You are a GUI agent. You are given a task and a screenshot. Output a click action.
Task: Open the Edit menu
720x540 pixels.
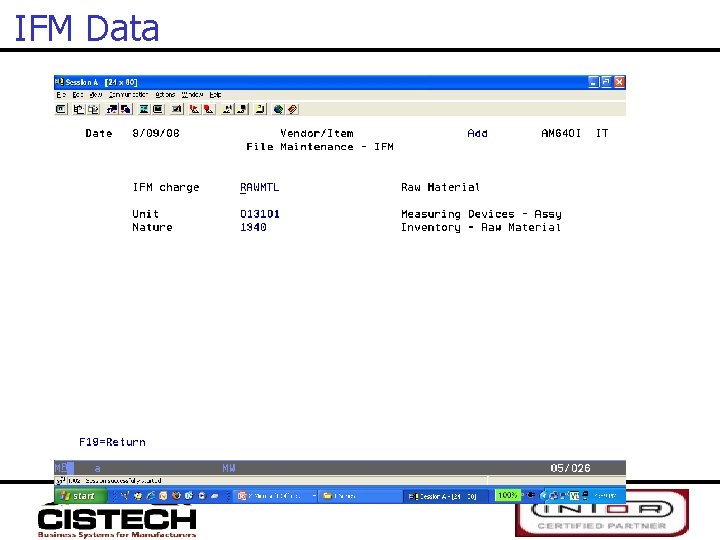78,95
